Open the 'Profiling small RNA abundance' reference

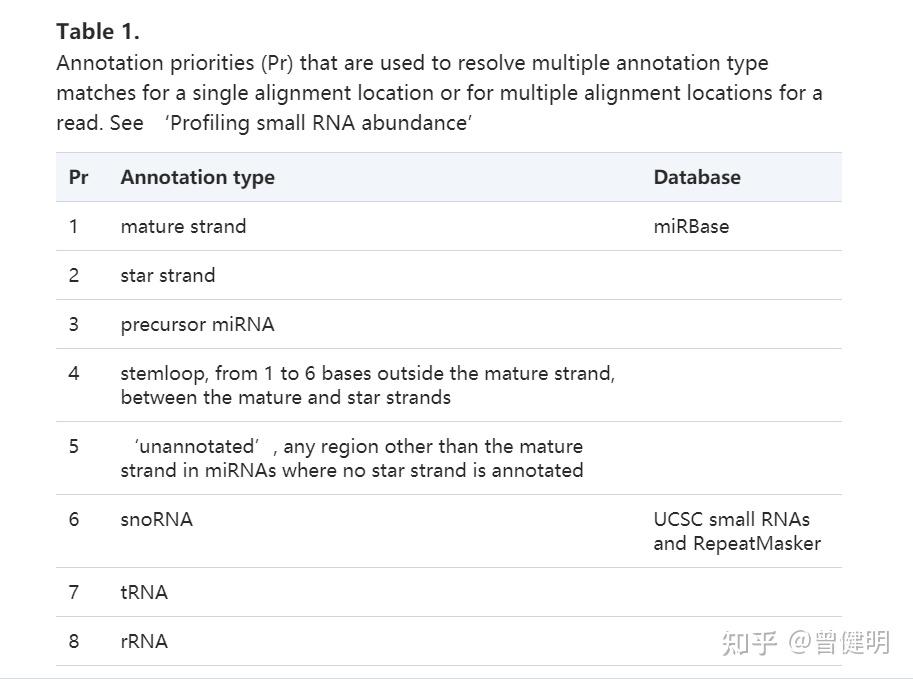319,123
